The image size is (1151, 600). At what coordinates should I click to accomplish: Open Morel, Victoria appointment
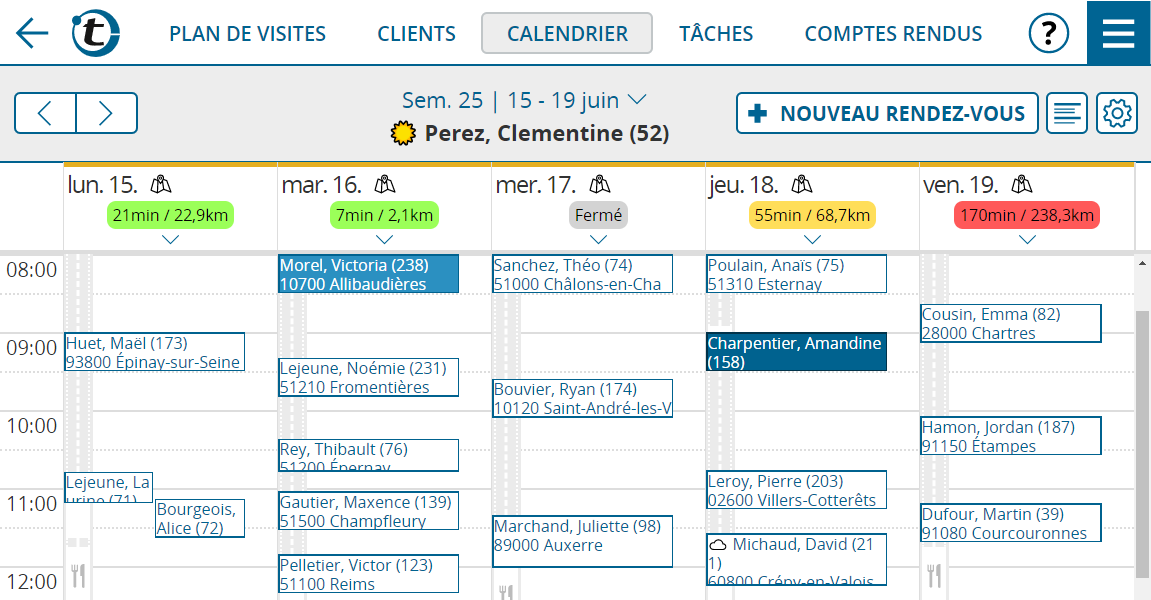368,274
